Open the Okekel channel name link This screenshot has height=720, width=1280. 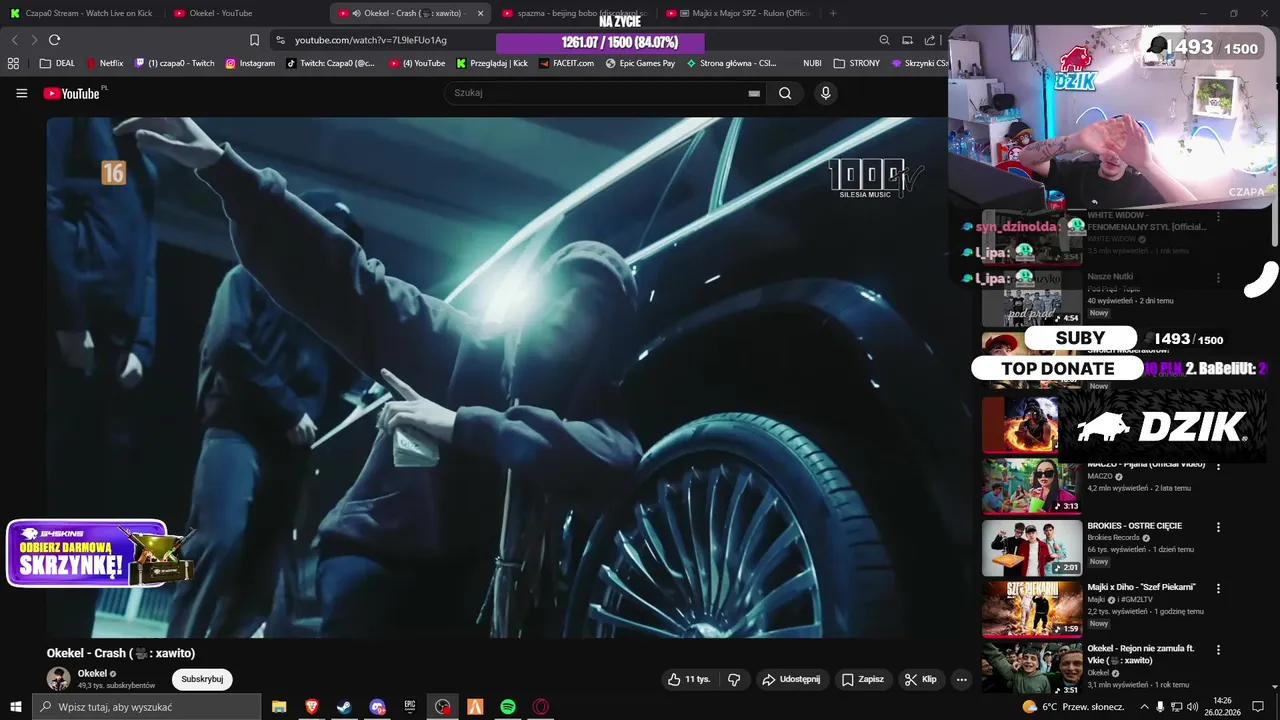92,674
